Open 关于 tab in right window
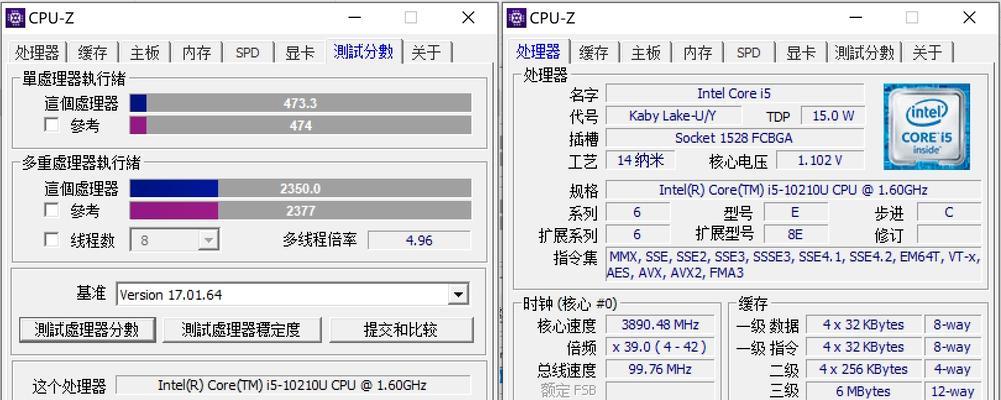The image size is (1001, 400). coord(928,53)
